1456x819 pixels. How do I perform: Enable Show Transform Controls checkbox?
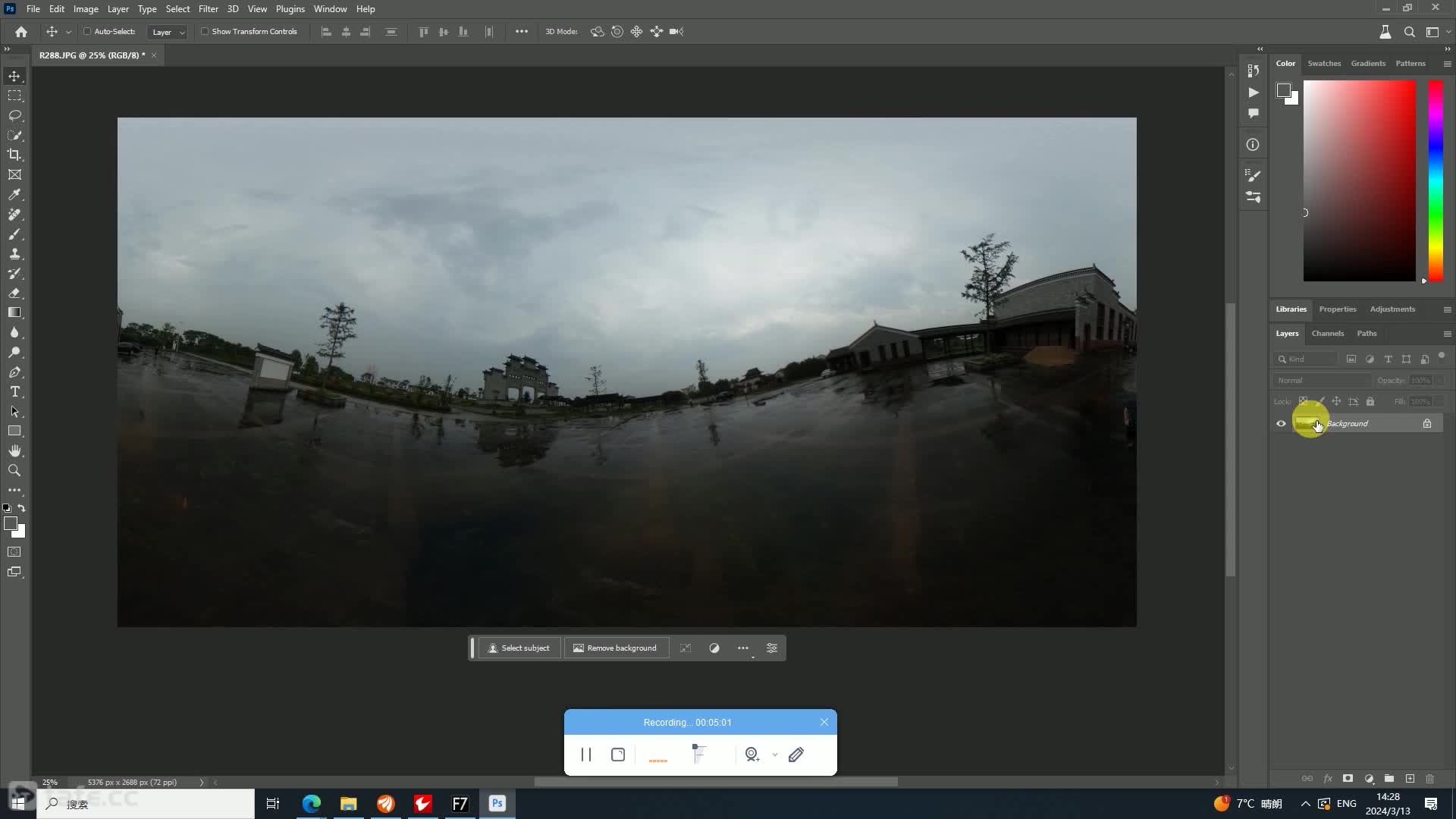pyautogui.click(x=205, y=32)
